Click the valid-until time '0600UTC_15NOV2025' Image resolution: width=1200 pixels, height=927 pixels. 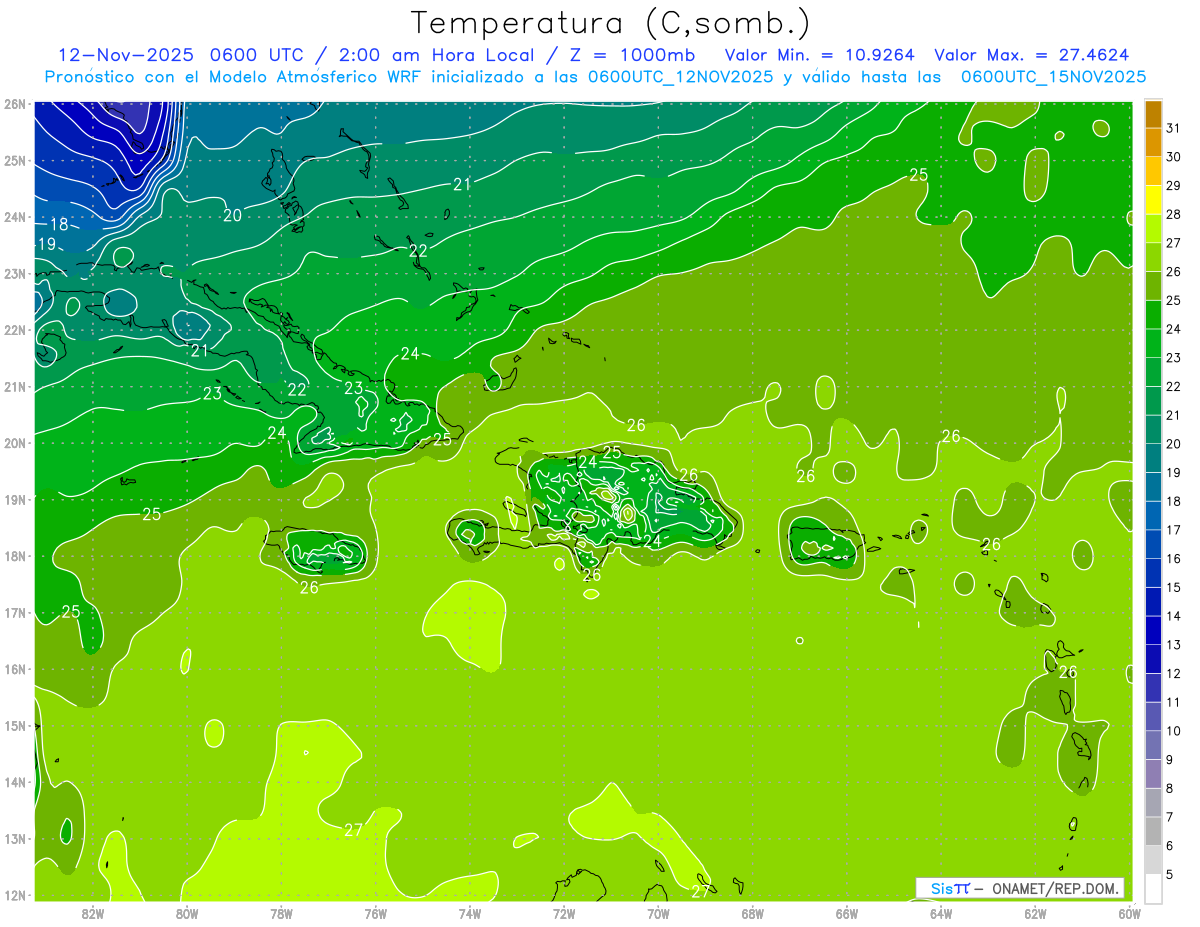click(1053, 77)
